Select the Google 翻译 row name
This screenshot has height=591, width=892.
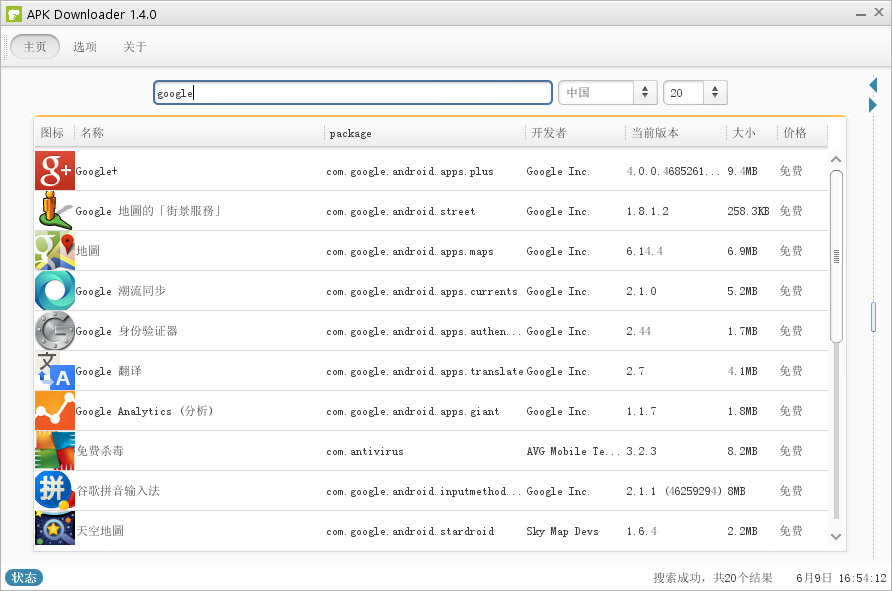coord(109,371)
